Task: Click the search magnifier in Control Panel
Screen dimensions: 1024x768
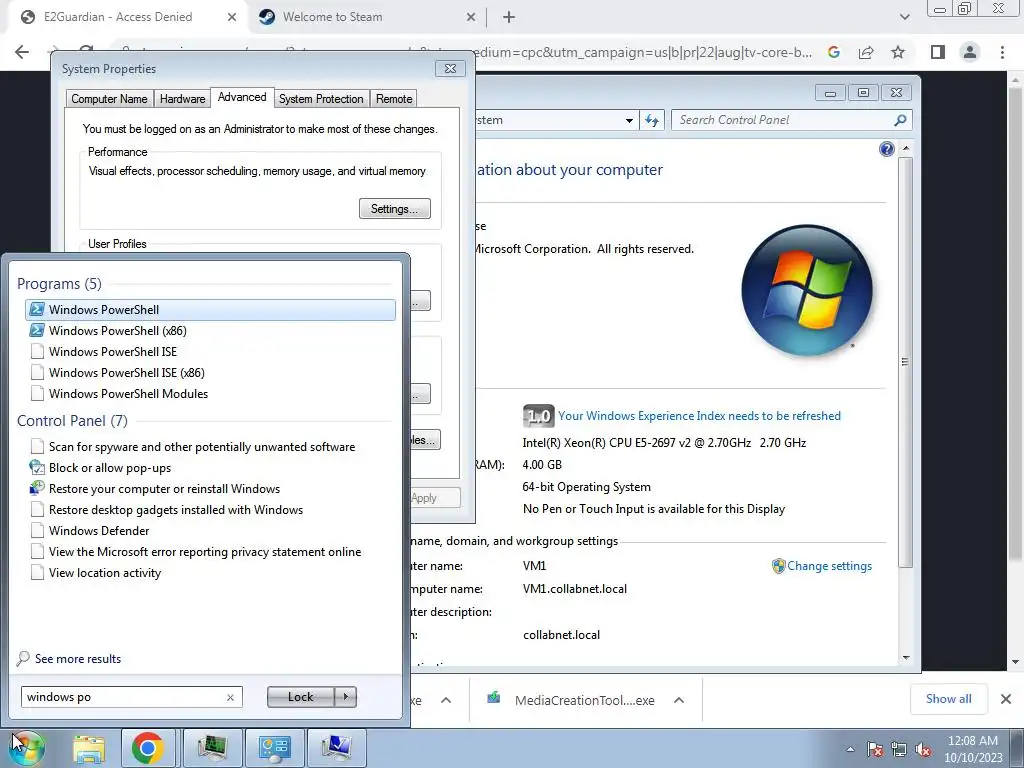Action: (x=900, y=120)
